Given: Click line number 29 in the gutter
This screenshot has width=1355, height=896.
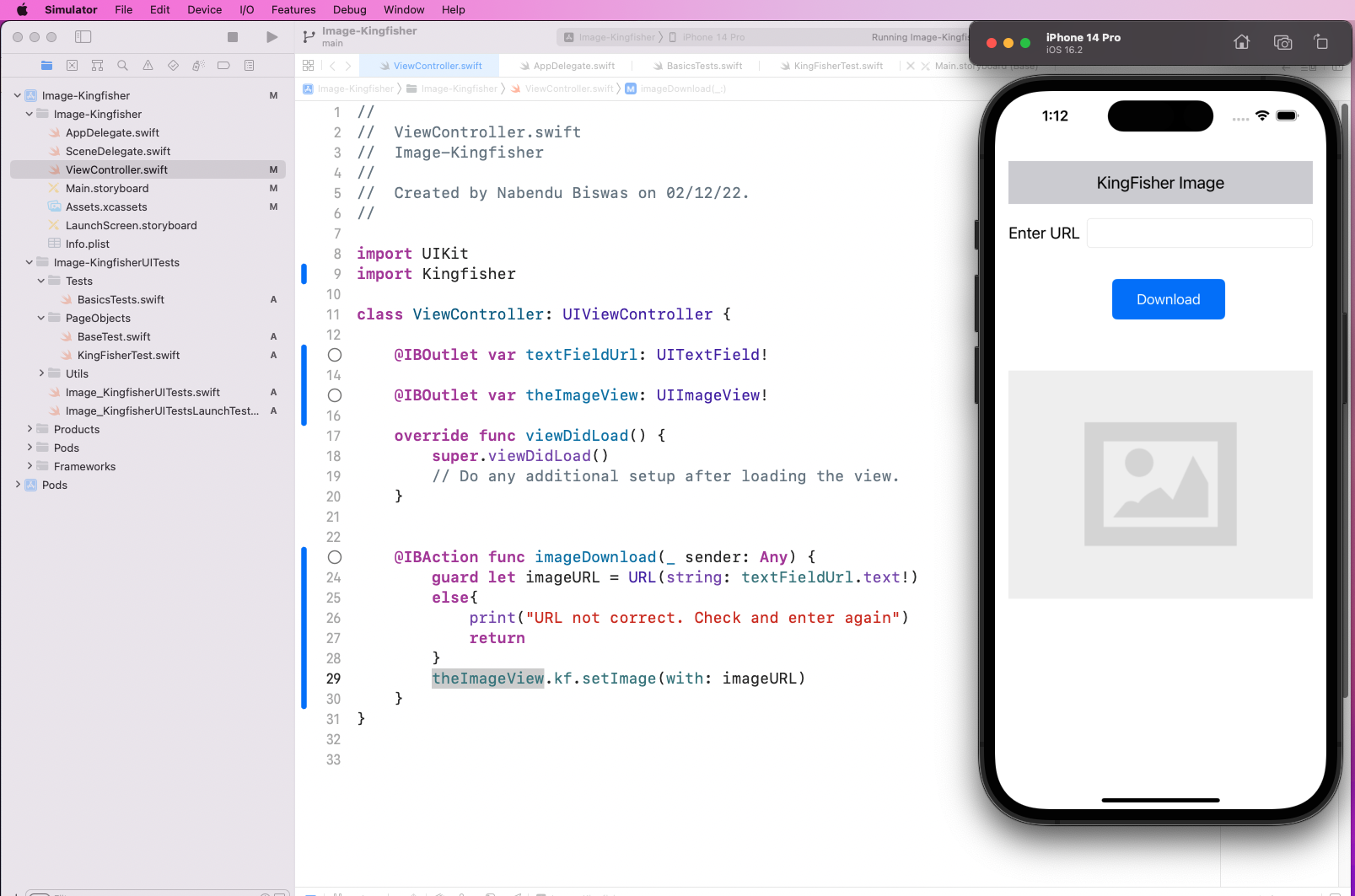Looking at the screenshot, I should 333,679.
